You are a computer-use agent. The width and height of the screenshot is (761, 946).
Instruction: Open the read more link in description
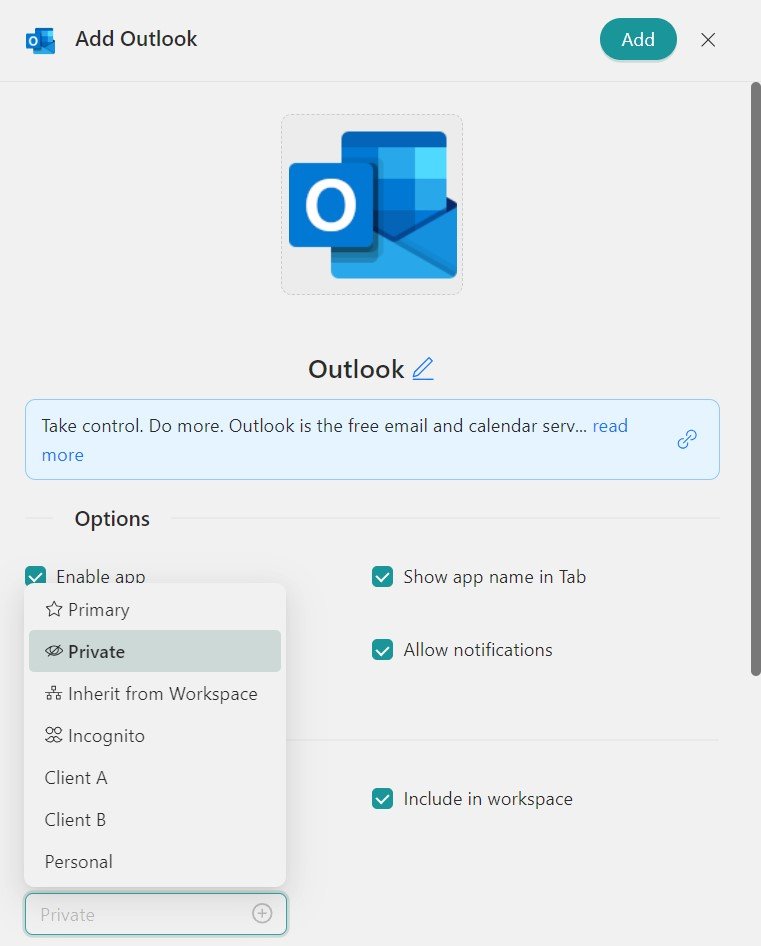click(610, 426)
